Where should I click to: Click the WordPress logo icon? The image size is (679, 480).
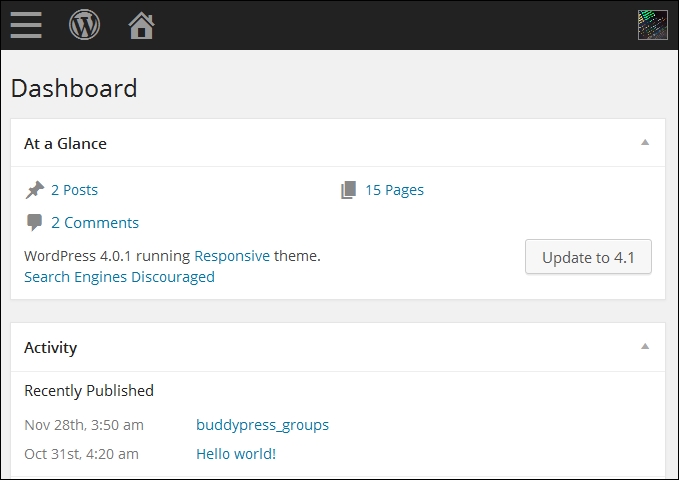point(84,25)
